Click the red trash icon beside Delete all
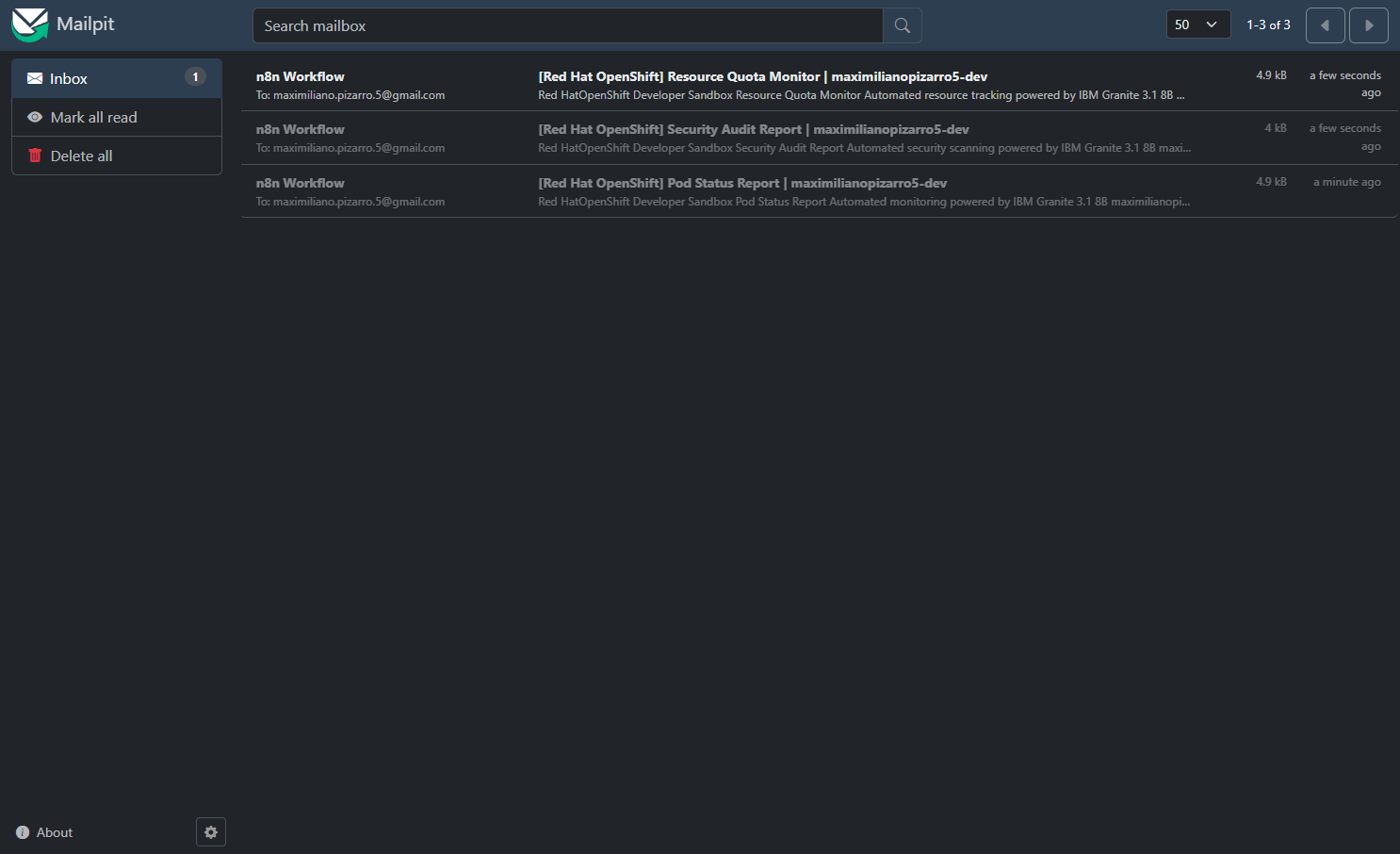This screenshot has height=854, width=1400. click(36, 155)
